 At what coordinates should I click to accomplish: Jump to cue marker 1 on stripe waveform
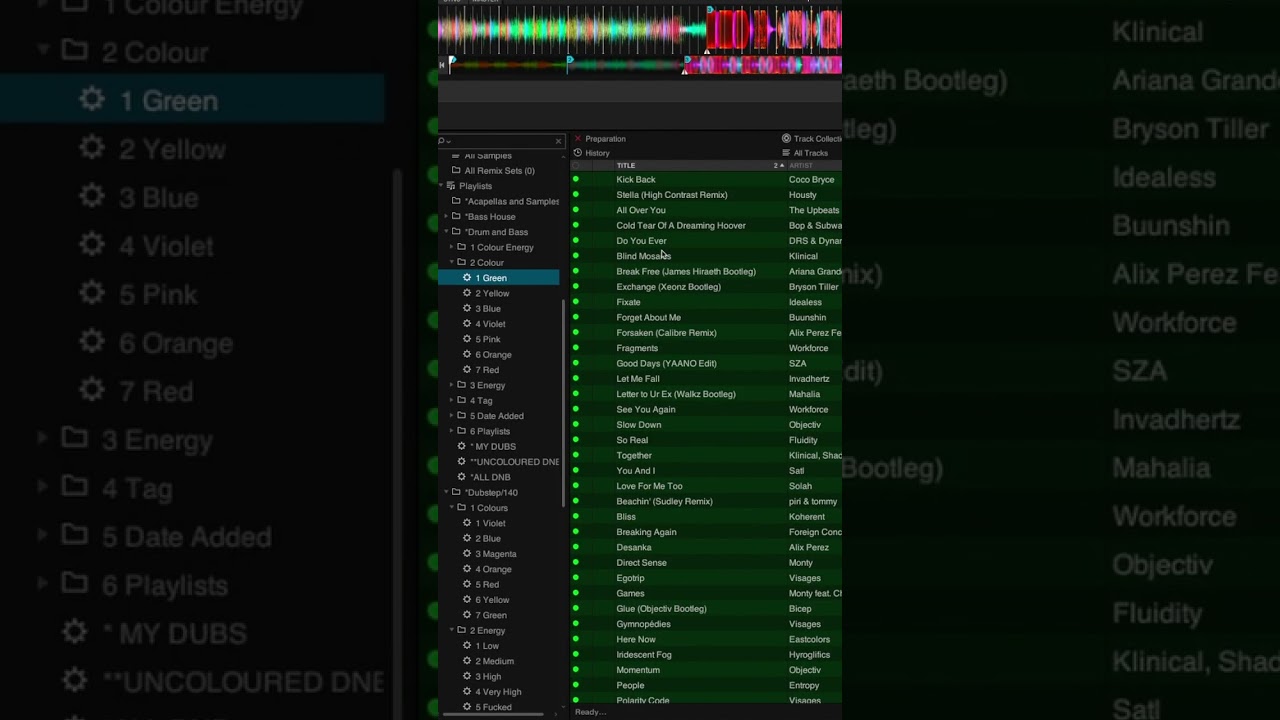pyautogui.click(x=452, y=62)
